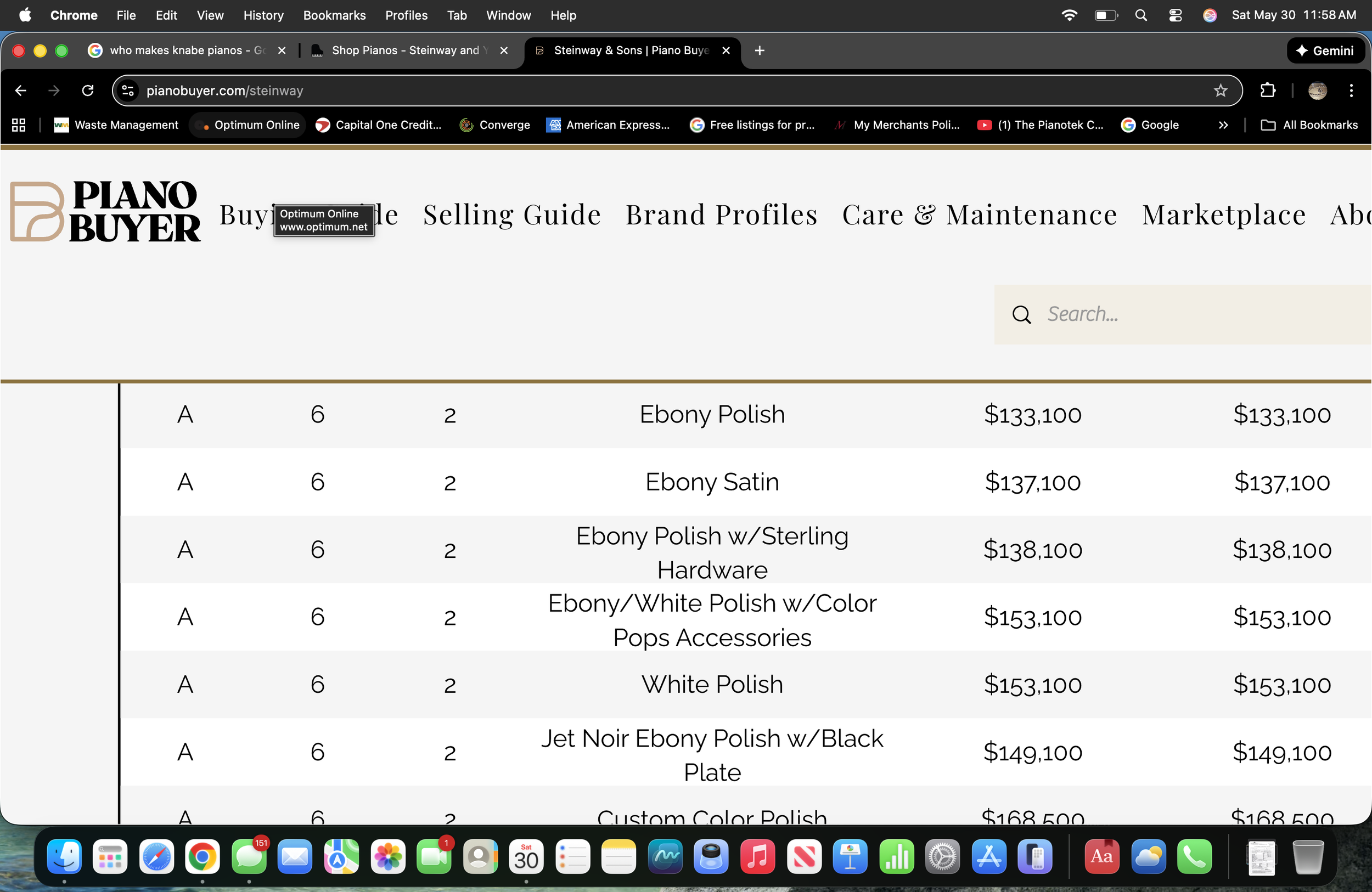
Task: Click the reload page icon
Action: point(88,91)
